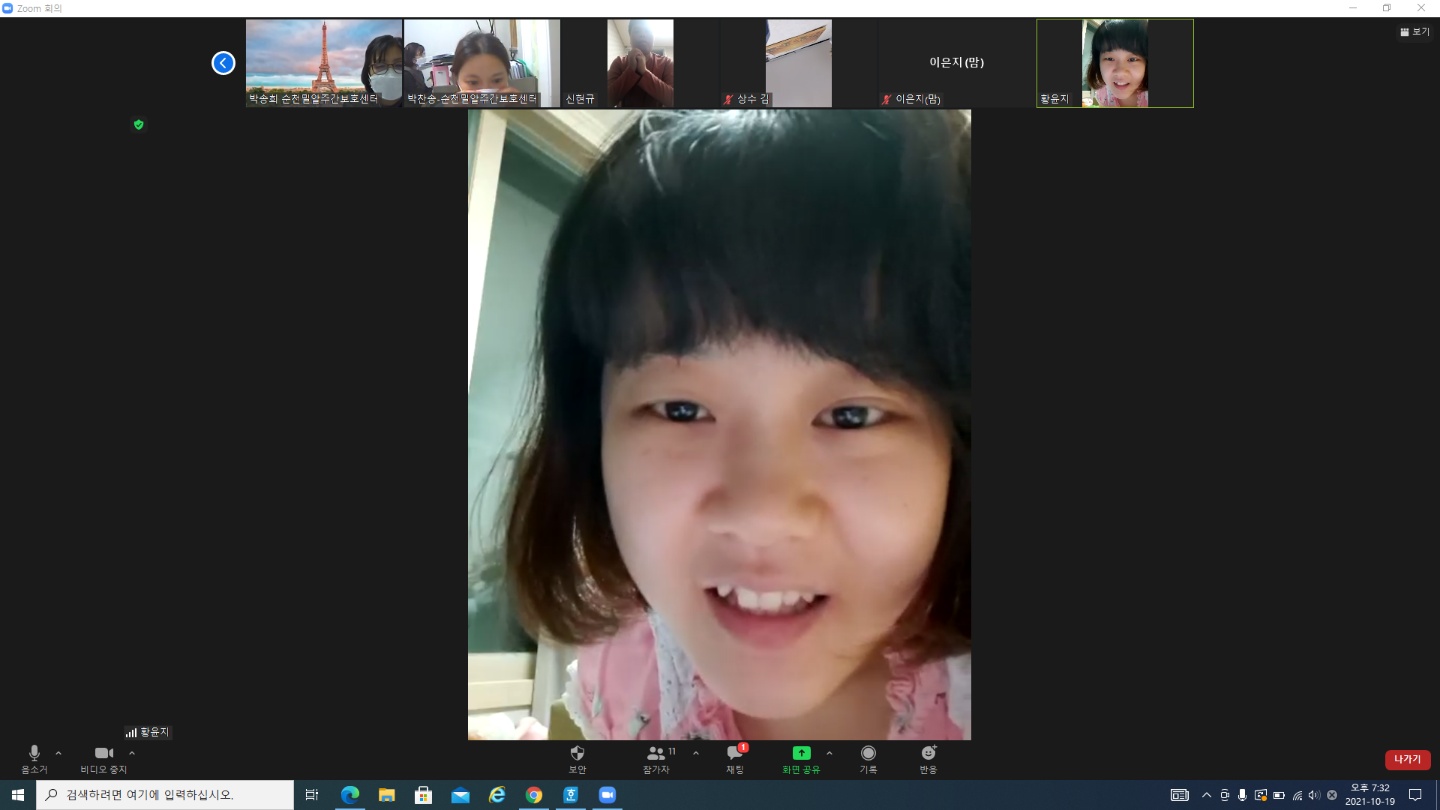Image resolution: width=1440 pixels, height=810 pixels.
Task: Open volume control in system tray
Action: point(1314,795)
